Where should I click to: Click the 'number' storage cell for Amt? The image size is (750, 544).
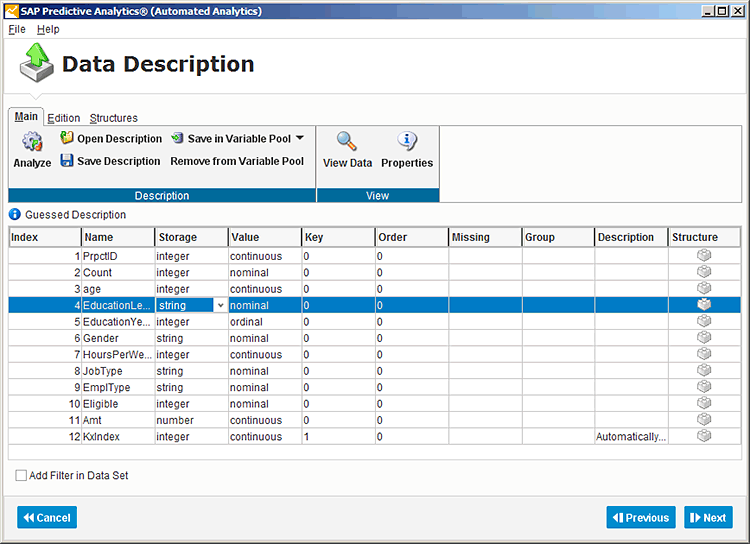pos(192,420)
